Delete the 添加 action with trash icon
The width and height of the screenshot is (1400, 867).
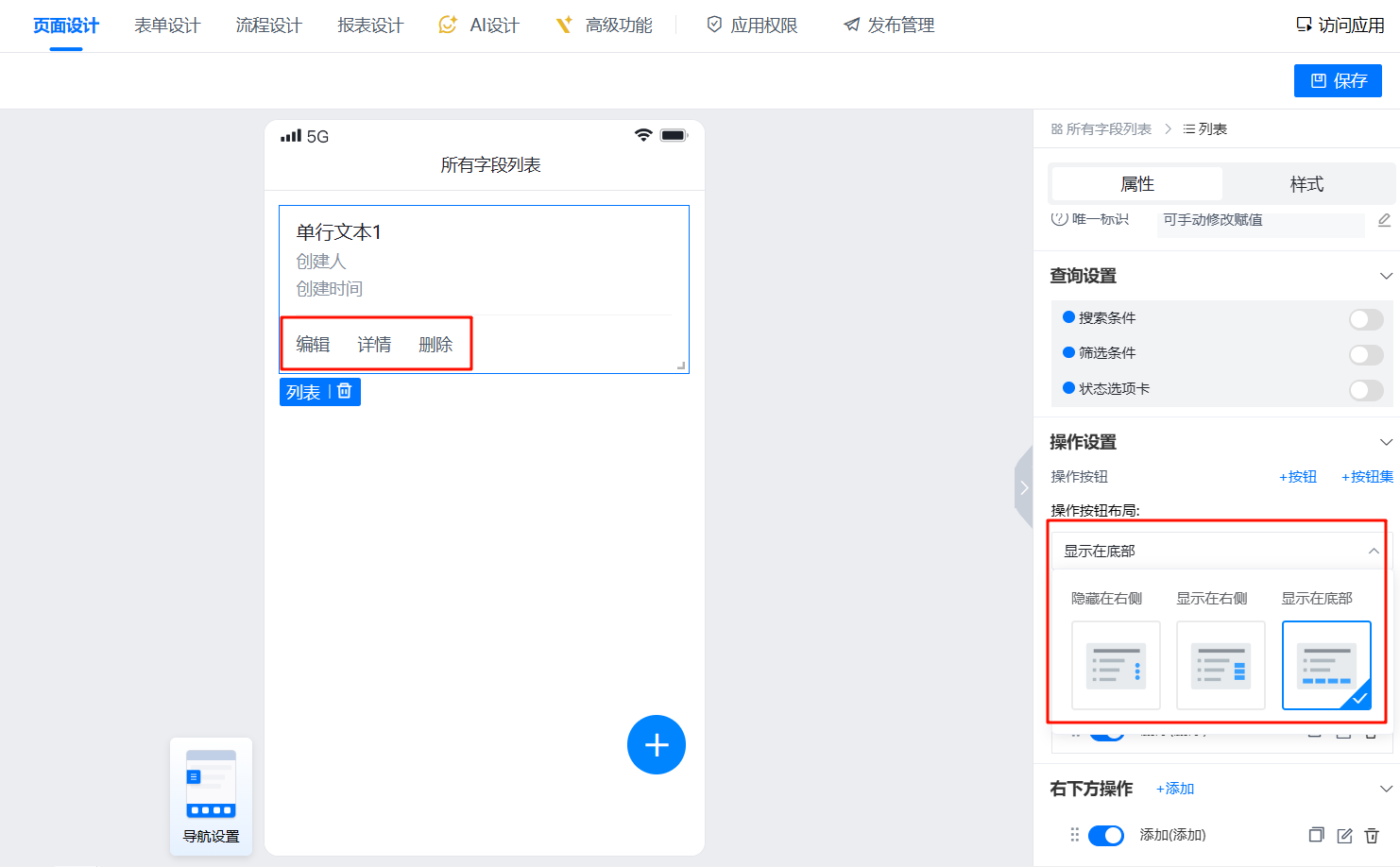[x=1372, y=835]
